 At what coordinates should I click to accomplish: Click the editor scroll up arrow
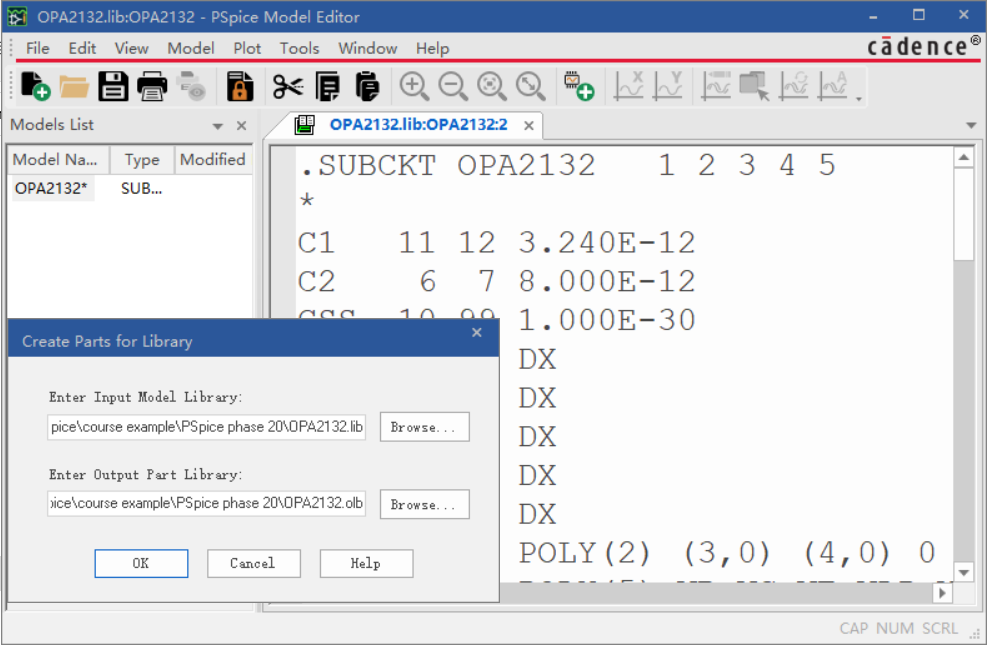click(963, 157)
